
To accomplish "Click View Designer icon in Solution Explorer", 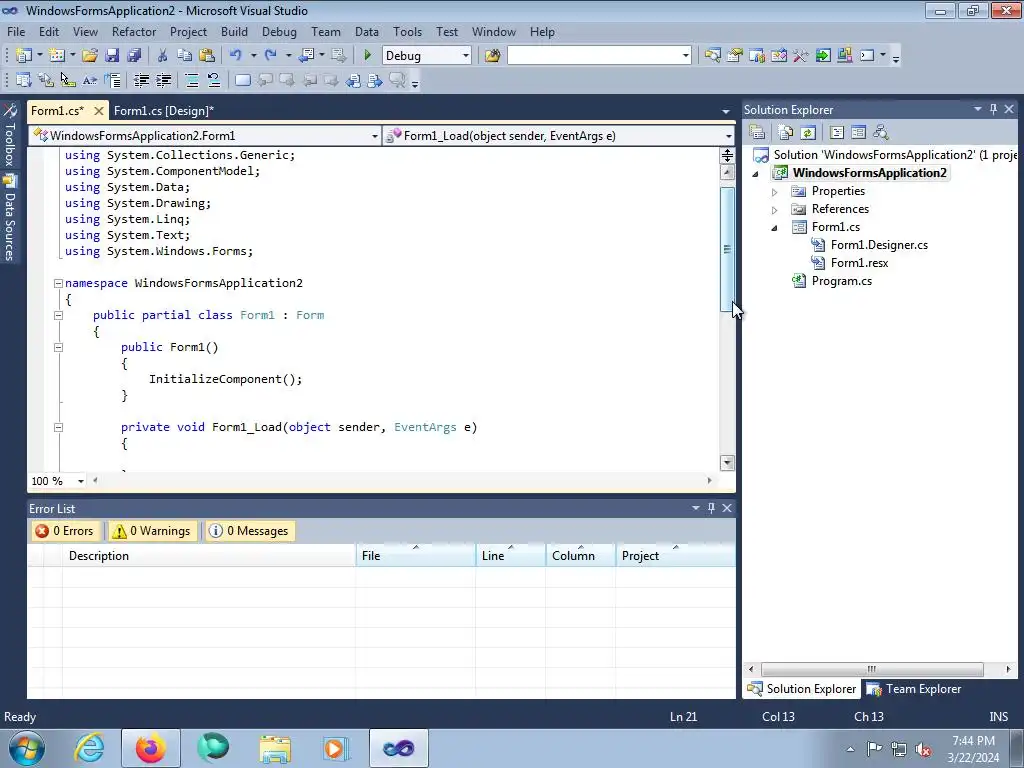I will (x=859, y=133).
